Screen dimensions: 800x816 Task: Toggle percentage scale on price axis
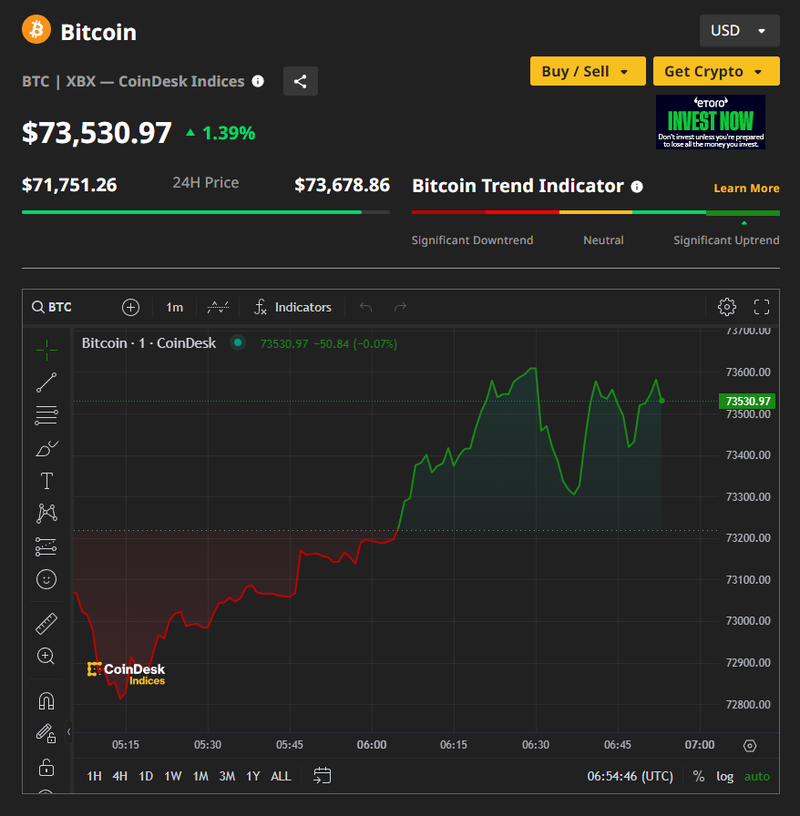click(698, 776)
